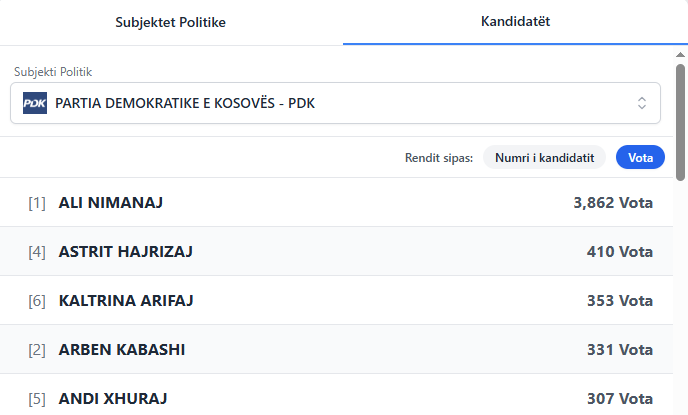Click the 410 Vota count

(620, 252)
